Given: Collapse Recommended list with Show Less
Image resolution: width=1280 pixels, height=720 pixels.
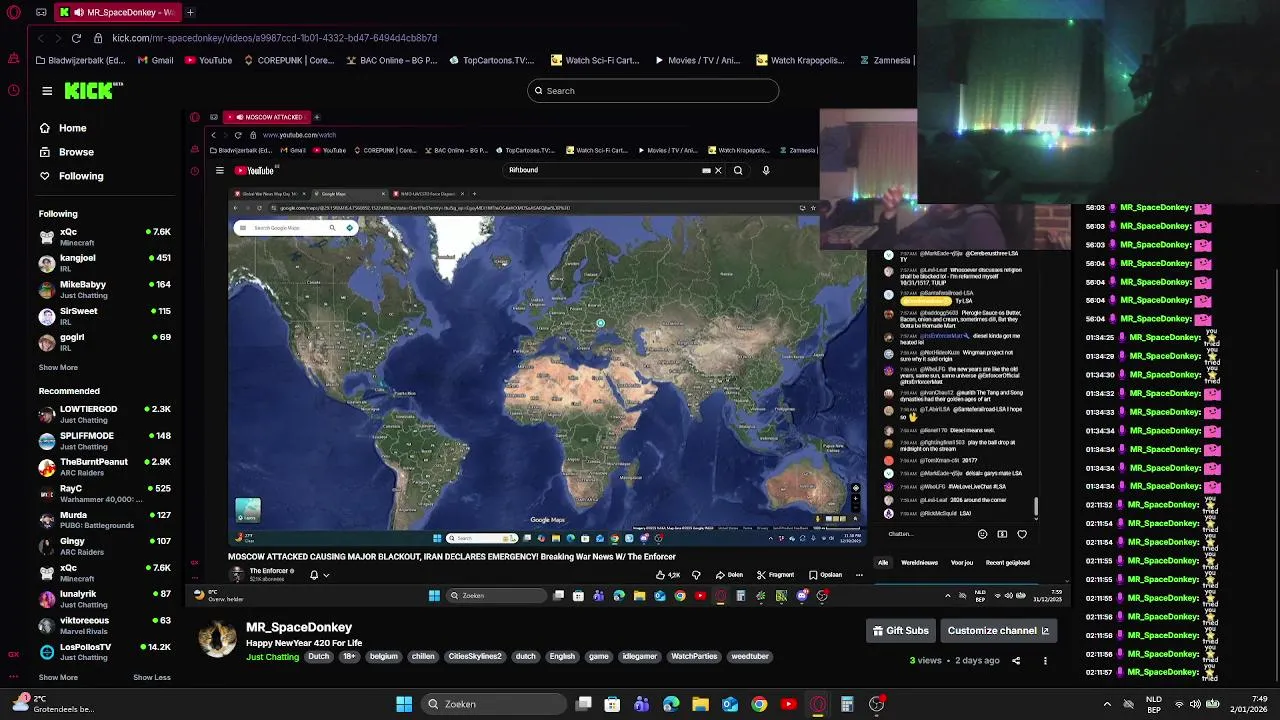Looking at the screenshot, I should pos(152,678).
